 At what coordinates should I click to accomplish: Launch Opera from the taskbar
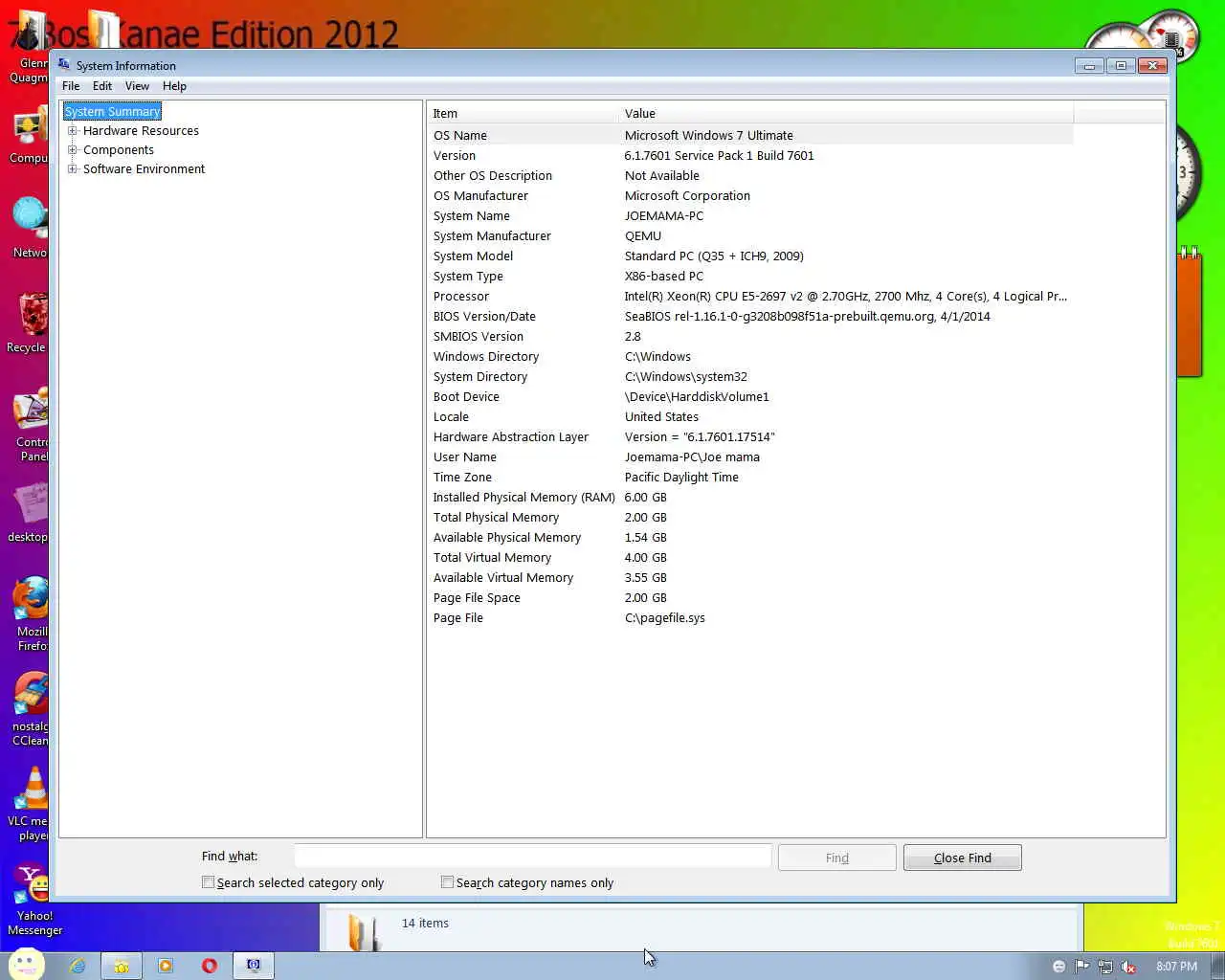coord(210,966)
